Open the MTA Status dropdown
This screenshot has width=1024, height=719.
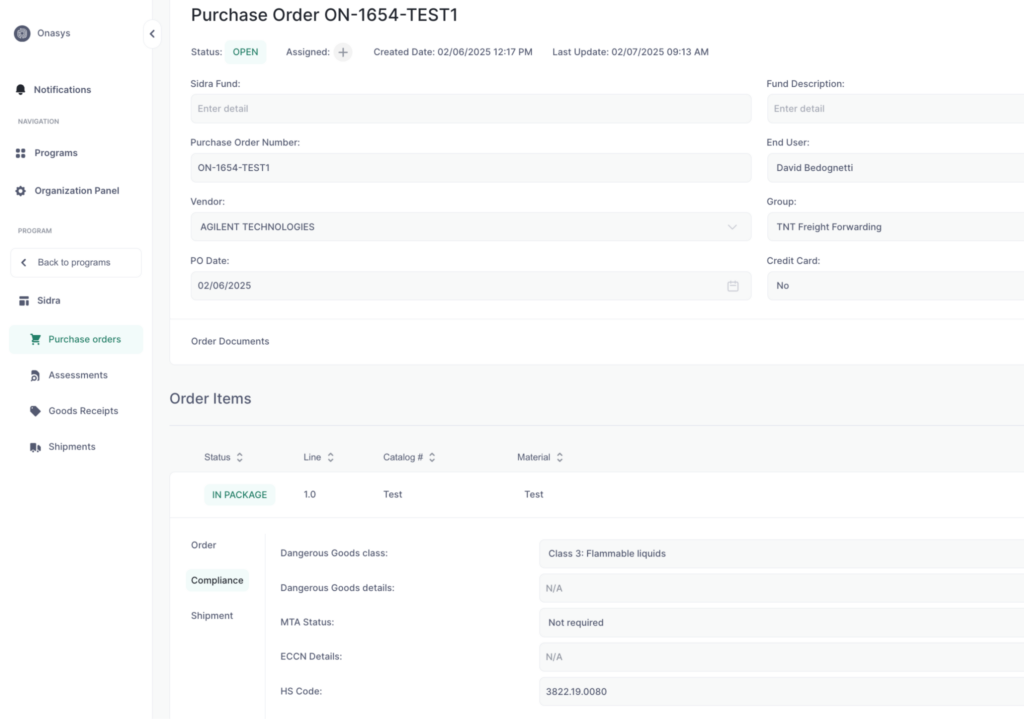(781, 622)
